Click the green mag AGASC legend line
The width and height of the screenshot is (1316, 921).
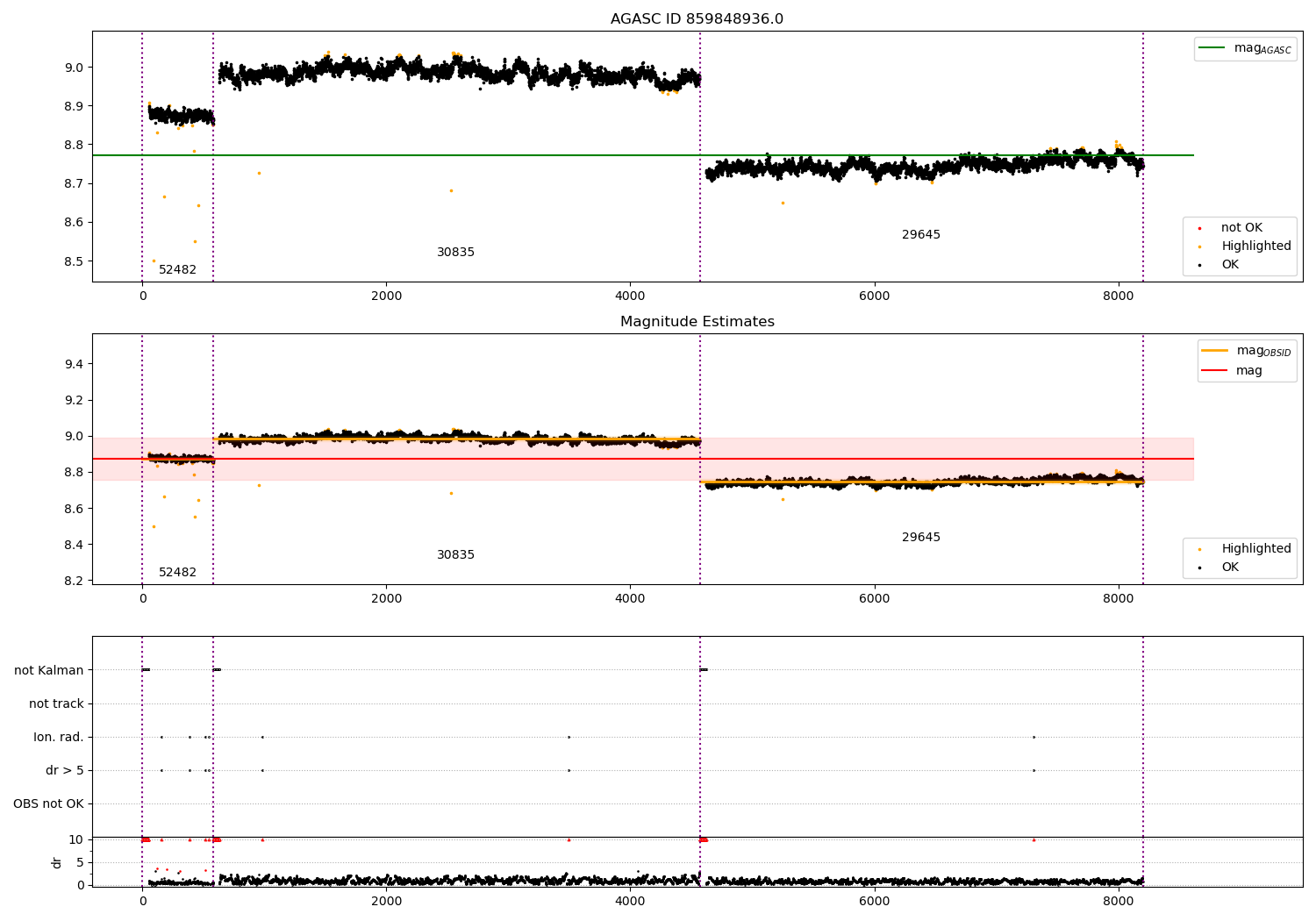click(x=1212, y=48)
